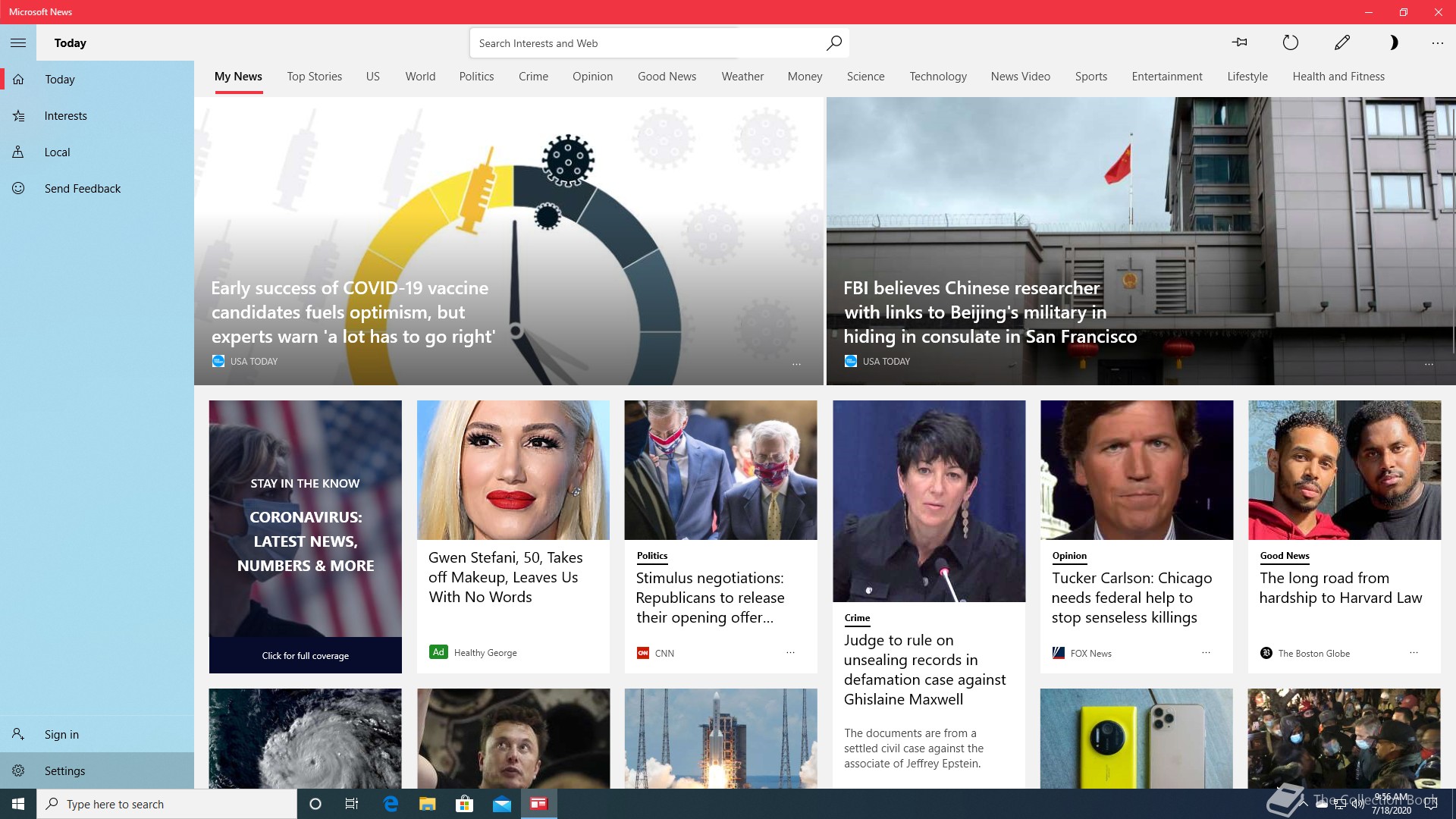The image size is (1456, 819).
Task: Click the Sign in person icon
Action: coord(19,735)
